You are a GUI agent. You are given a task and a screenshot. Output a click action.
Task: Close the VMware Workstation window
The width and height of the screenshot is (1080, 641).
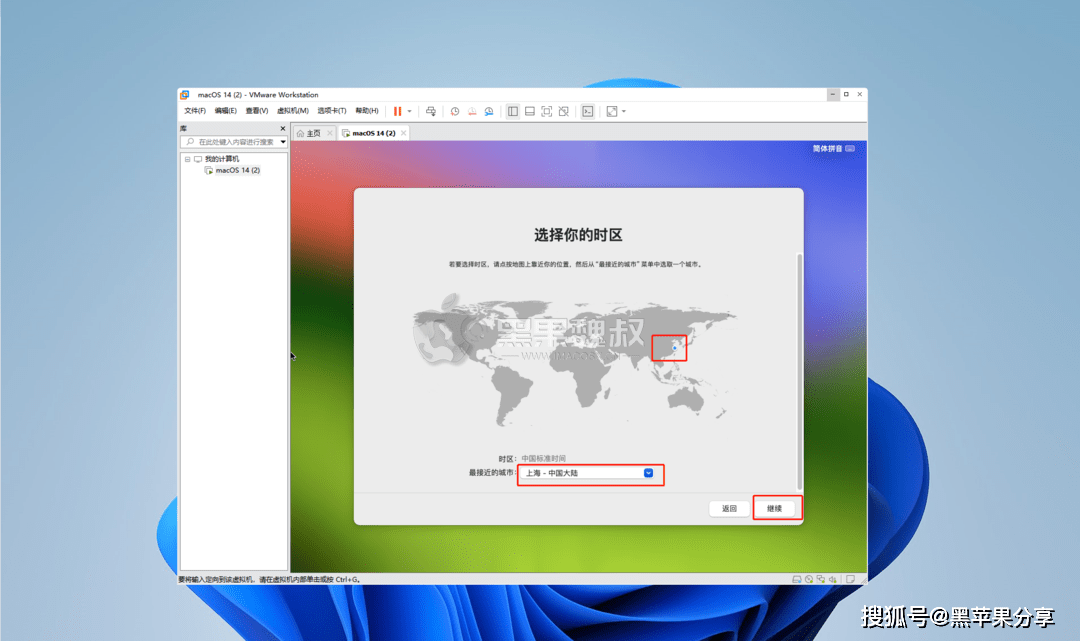(x=860, y=94)
